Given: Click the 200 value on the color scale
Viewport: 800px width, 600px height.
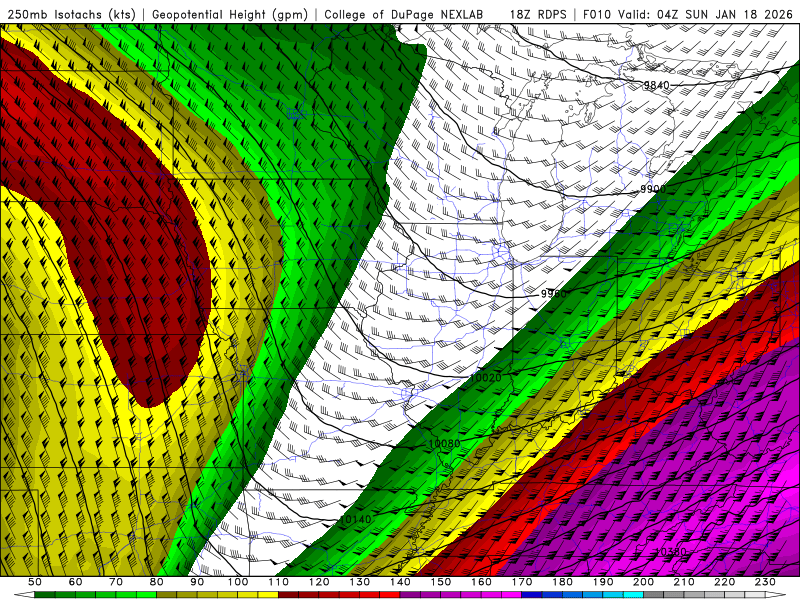Looking at the screenshot, I should click(x=644, y=582).
